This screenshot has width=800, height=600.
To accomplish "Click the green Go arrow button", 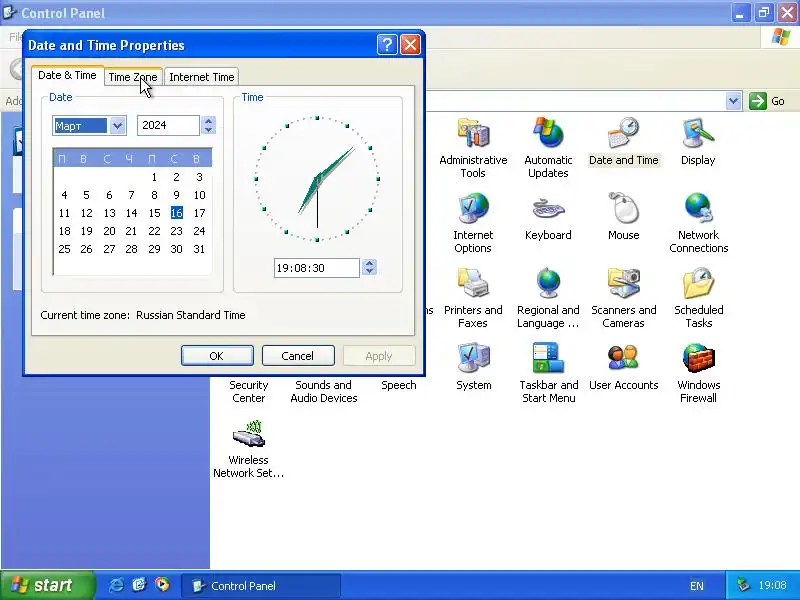I will coord(758,101).
